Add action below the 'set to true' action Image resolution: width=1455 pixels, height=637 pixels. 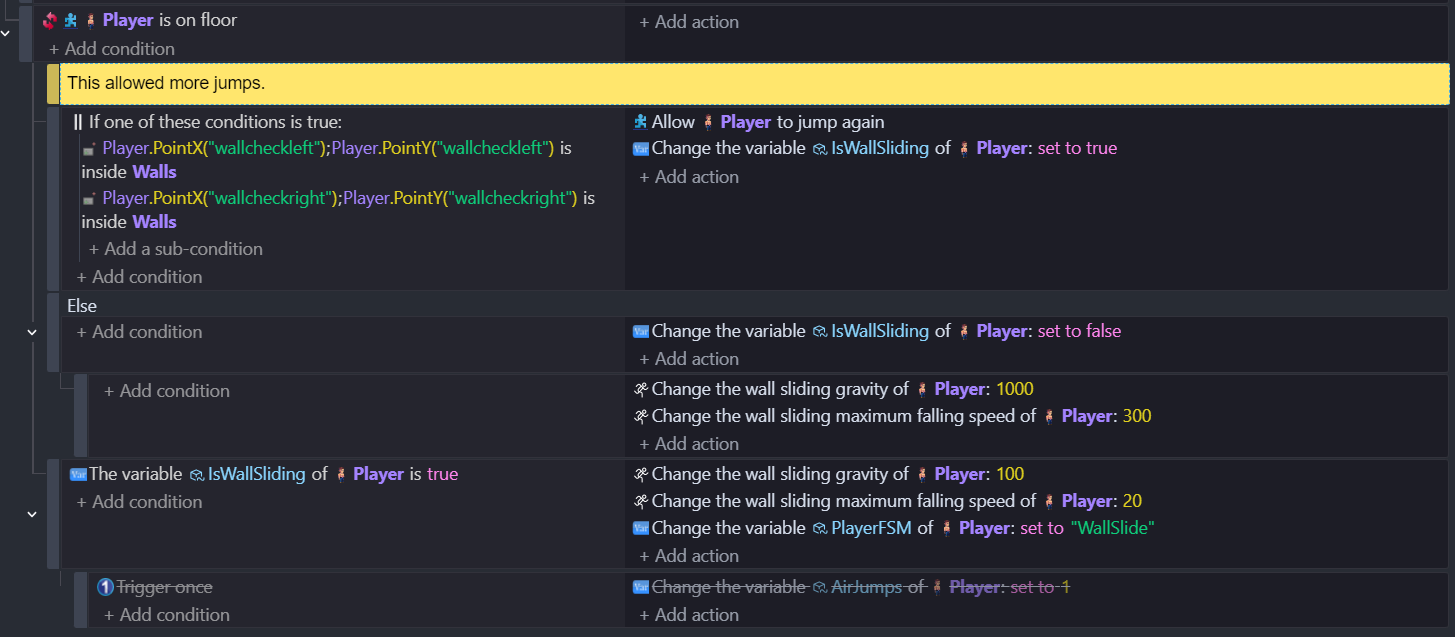coord(689,177)
